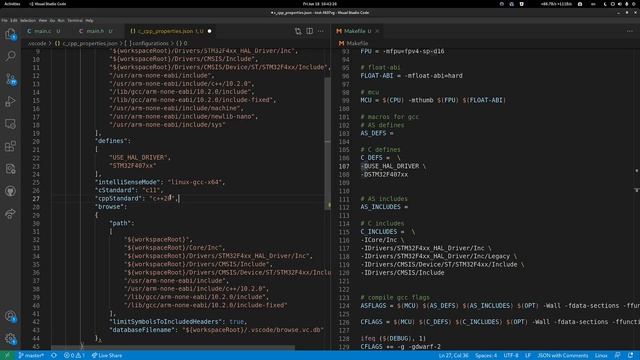The image size is (640, 360).
Task: Open the Accounts menu in activity bar
Action: click(10, 316)
